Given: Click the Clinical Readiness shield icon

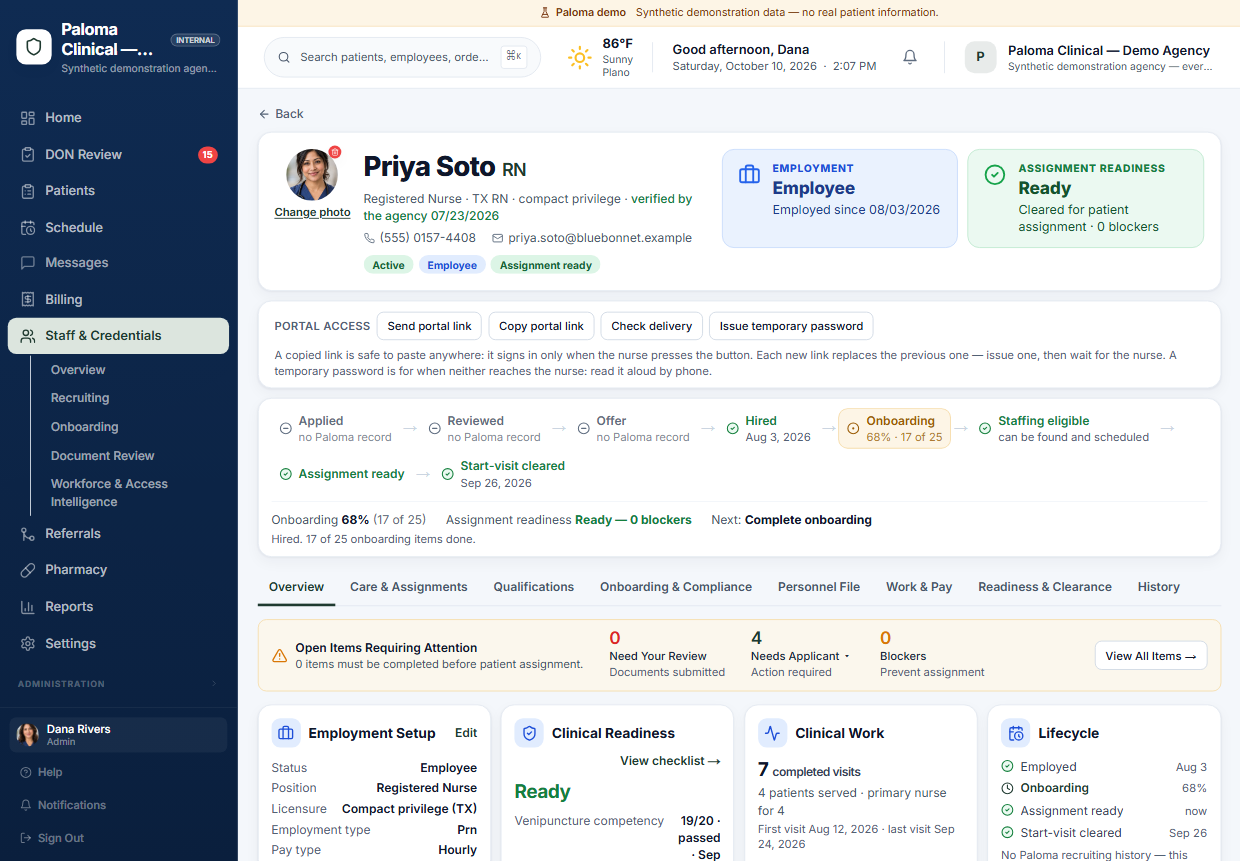Looking at the screenshot, I should tap(529, 733).
